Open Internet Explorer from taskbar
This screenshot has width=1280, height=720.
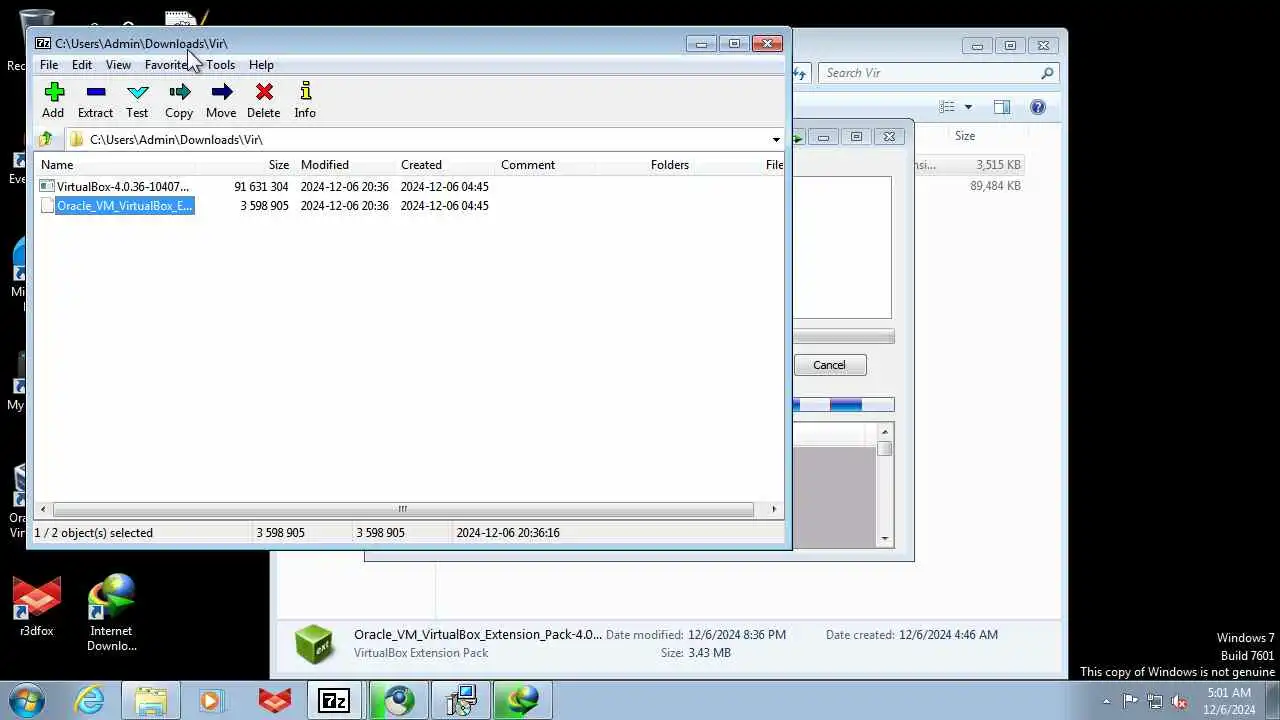91,701
